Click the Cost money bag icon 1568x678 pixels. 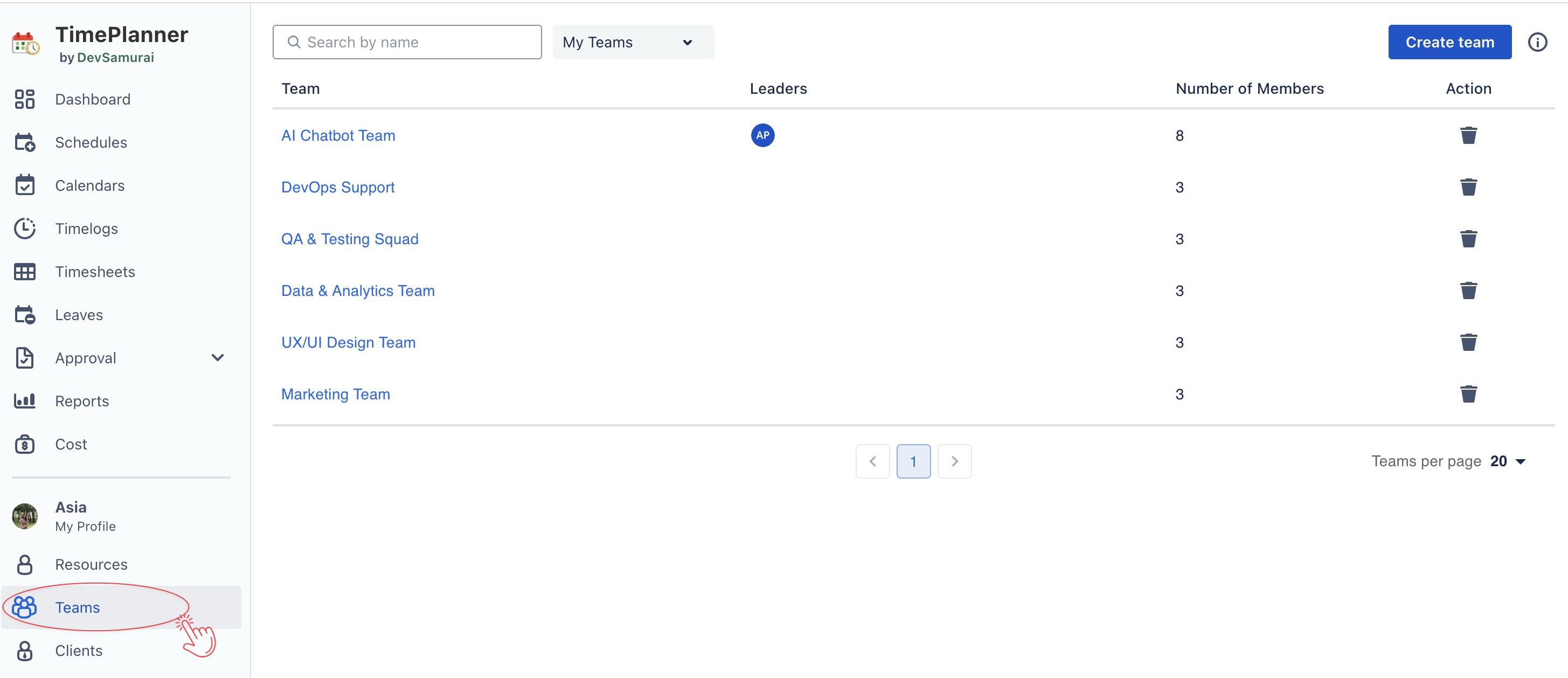[x=24, y=444]
